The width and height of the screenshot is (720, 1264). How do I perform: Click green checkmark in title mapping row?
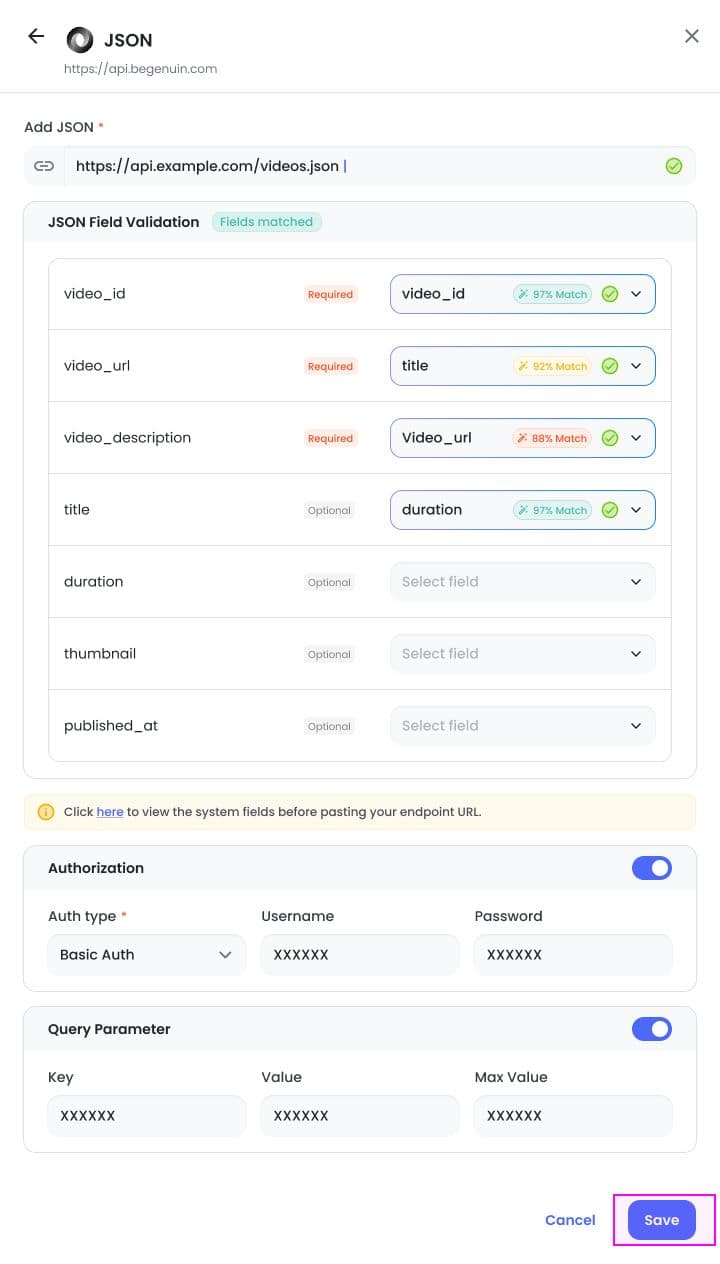(x=610, y=510)
